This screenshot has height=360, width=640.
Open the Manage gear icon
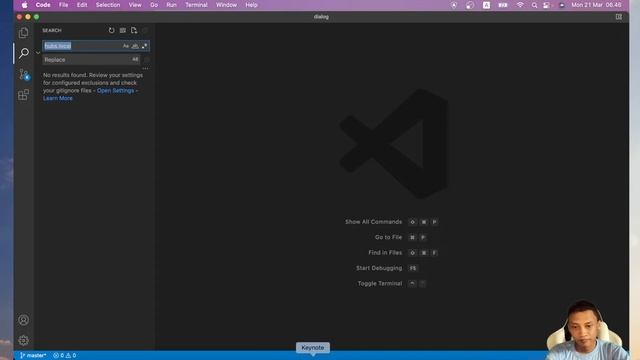(x=24, y=340)
